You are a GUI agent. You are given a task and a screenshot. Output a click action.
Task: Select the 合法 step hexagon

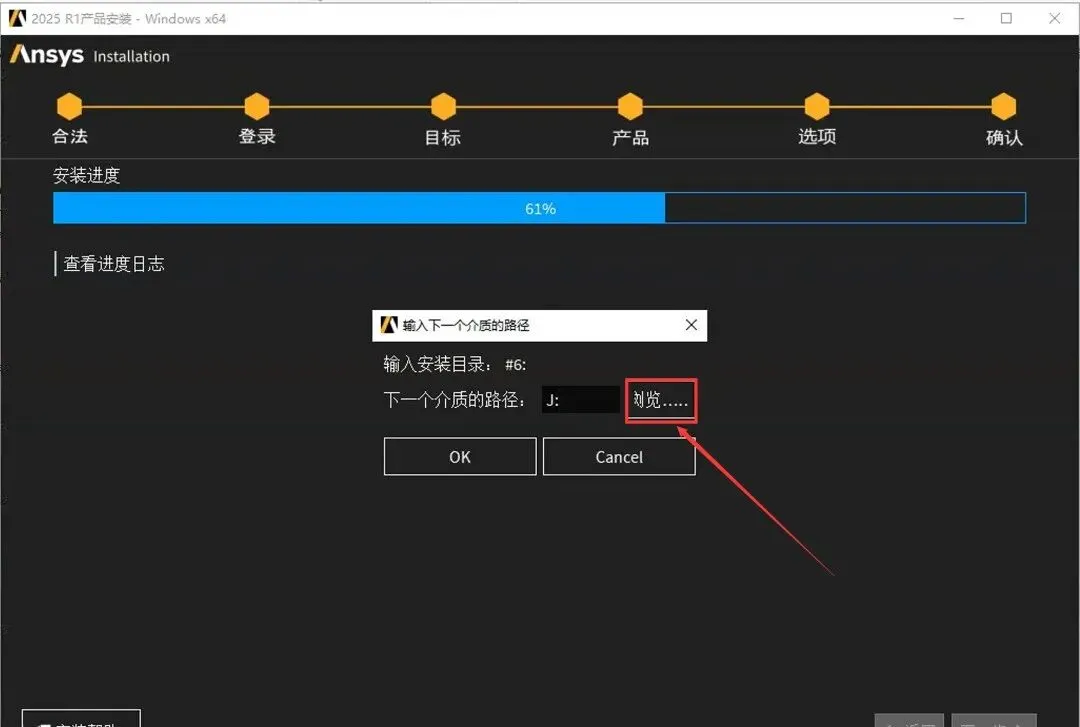coord(70,106)
